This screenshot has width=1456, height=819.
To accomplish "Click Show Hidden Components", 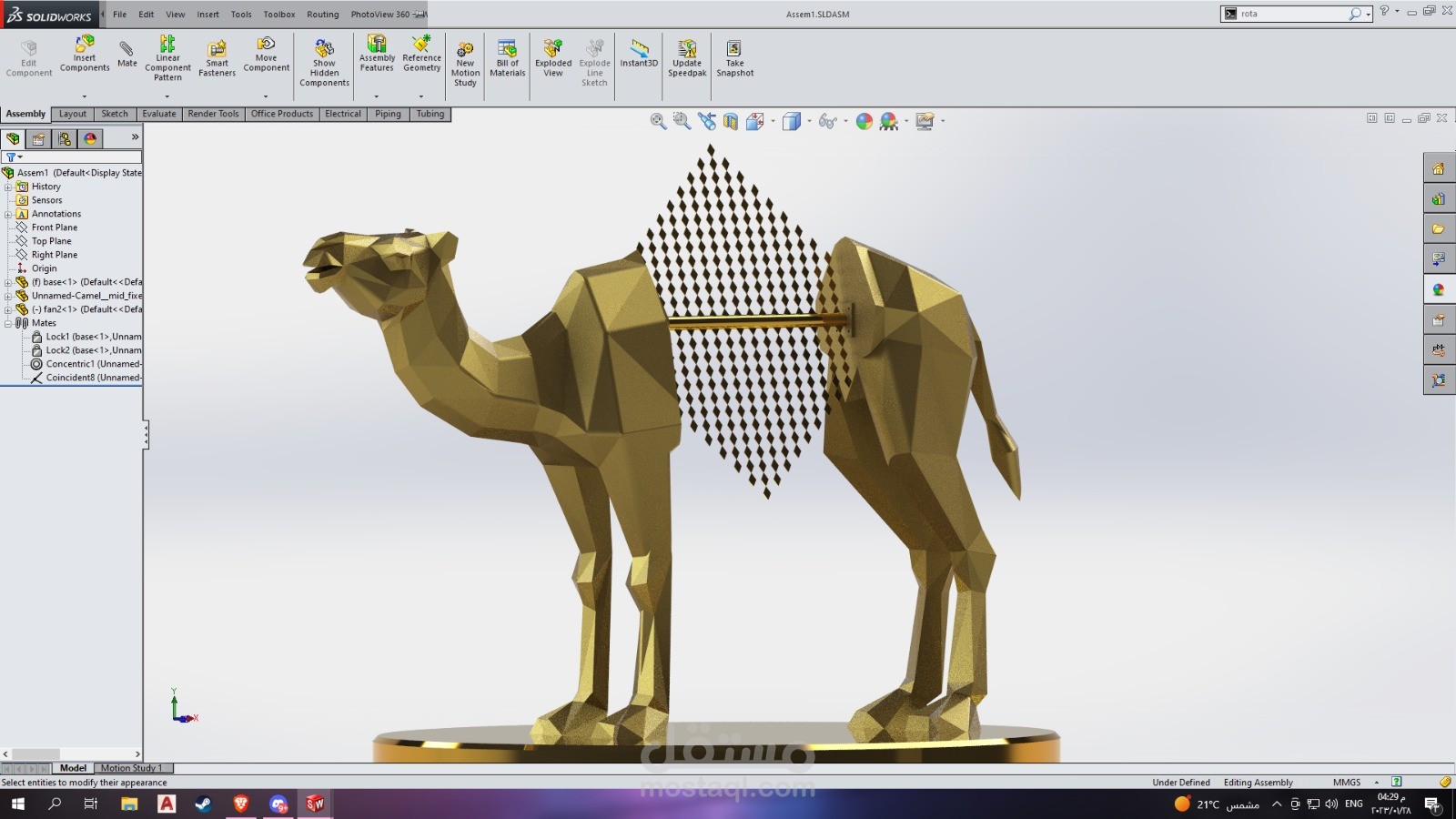I will click(324, 62).
